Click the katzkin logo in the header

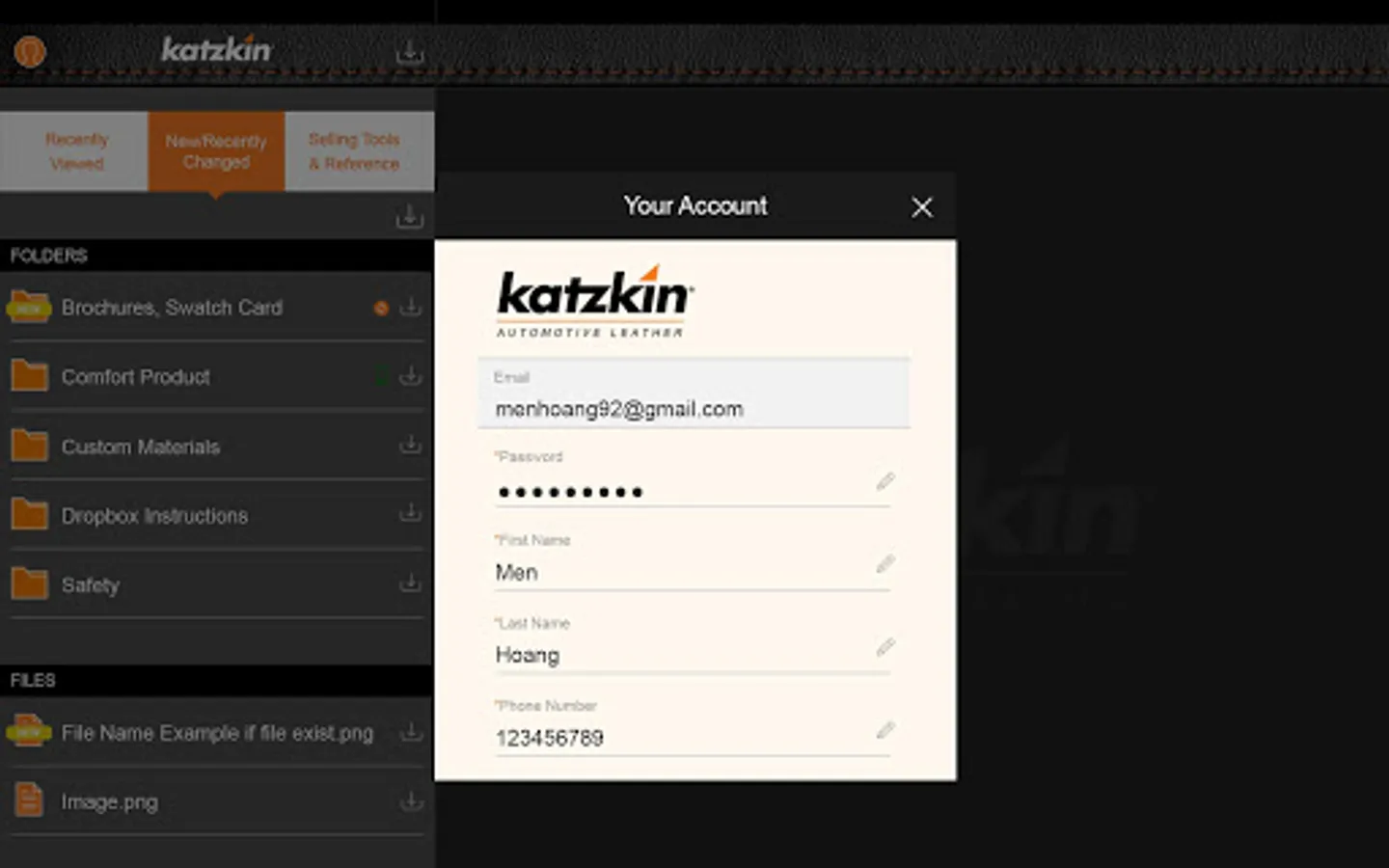pos(216,49)
